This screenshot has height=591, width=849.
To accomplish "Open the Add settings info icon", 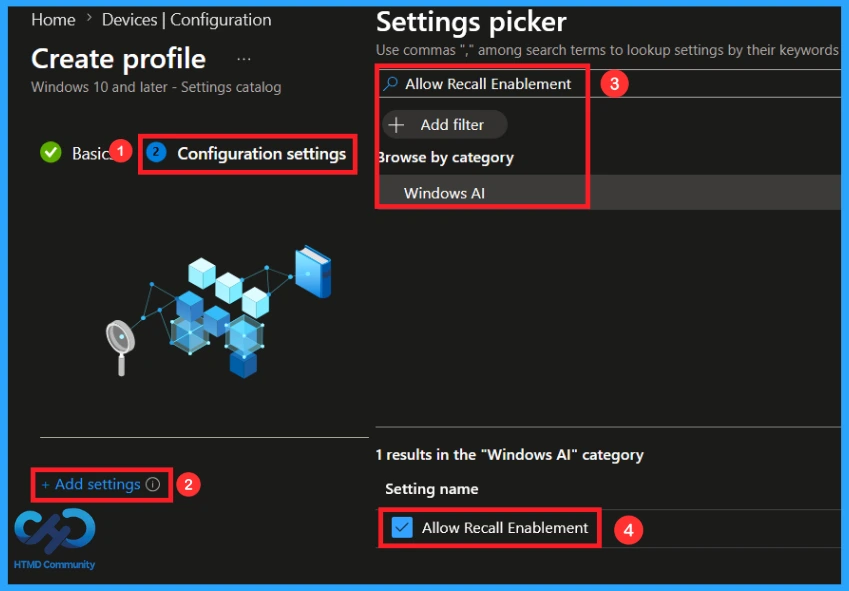I will click(153, 484).
